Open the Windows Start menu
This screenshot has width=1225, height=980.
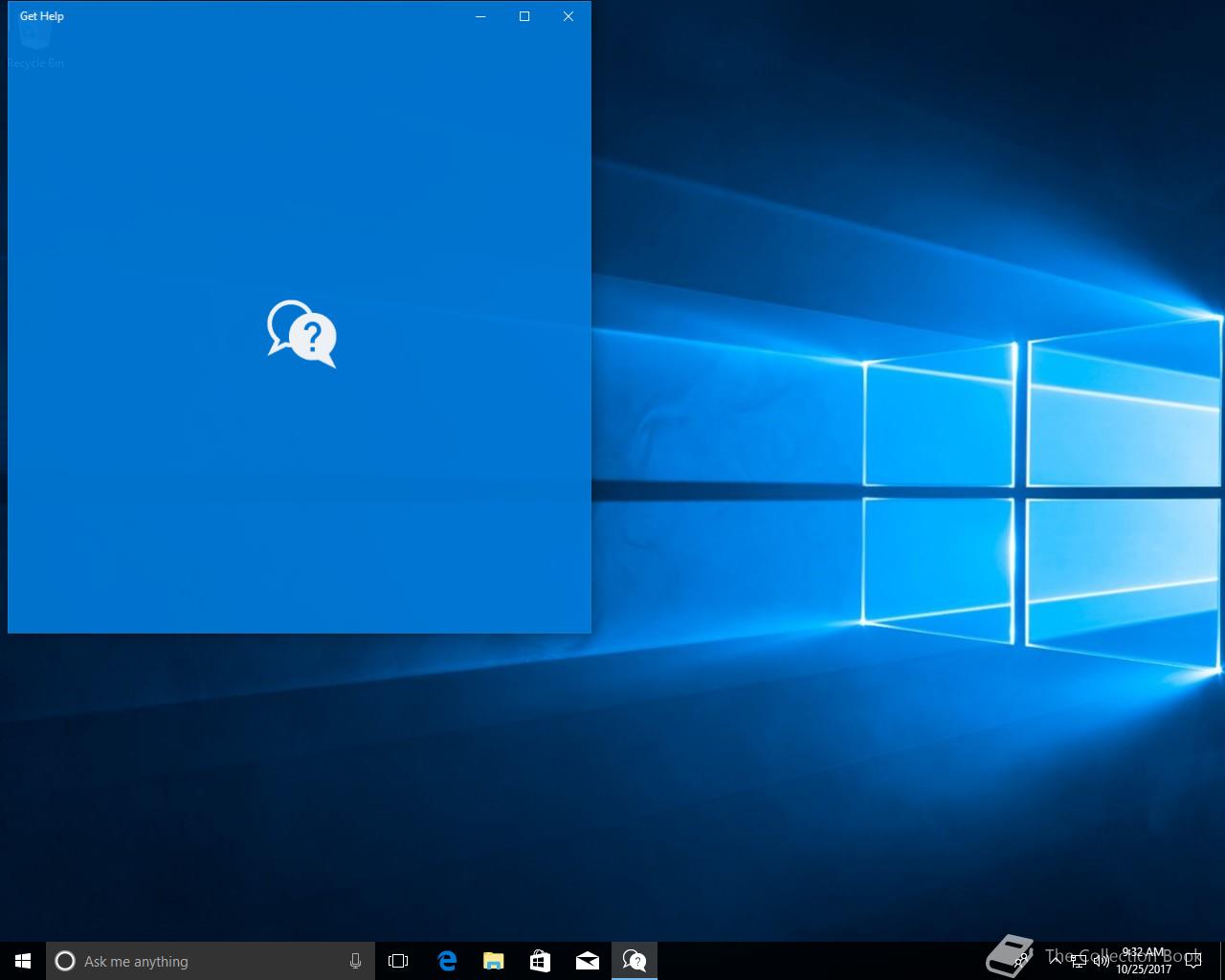[23, 961]
